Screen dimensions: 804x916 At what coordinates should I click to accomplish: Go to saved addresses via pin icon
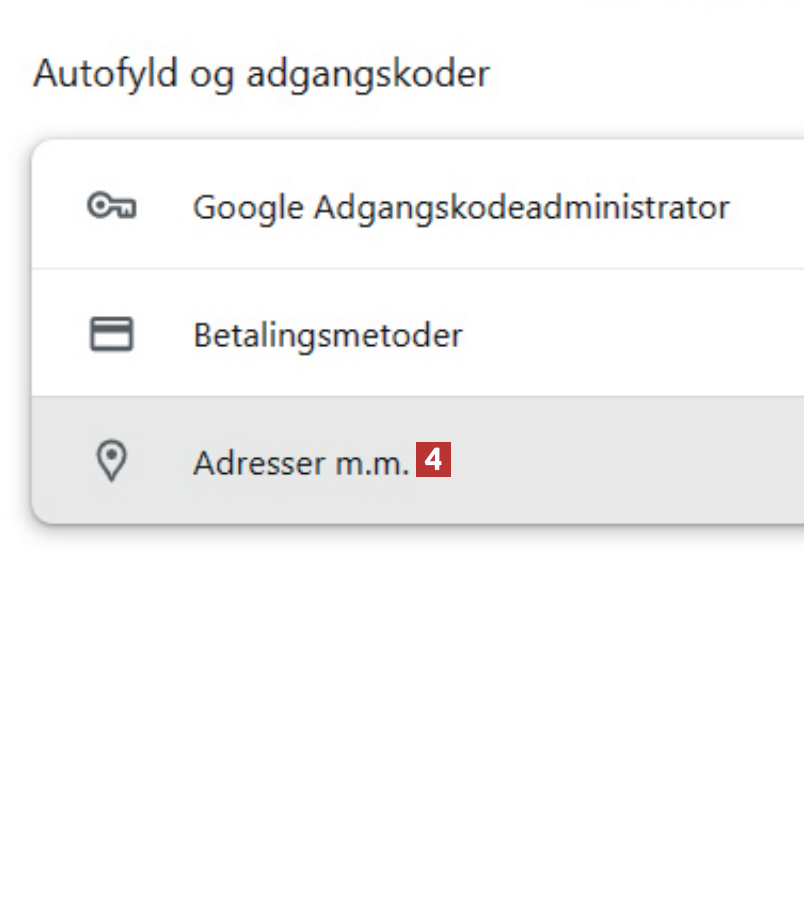(x=111, y=462)
